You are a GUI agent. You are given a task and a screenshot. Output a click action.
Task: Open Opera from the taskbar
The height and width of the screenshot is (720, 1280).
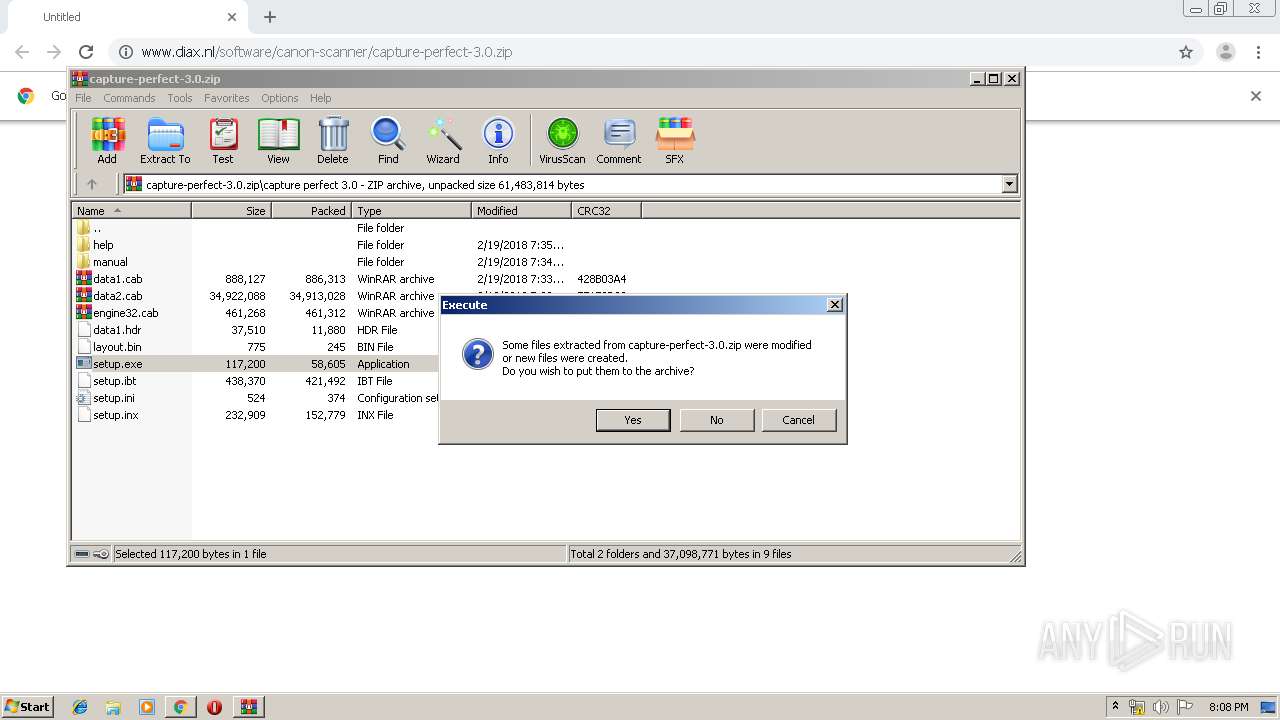click(x=214, y=707)
